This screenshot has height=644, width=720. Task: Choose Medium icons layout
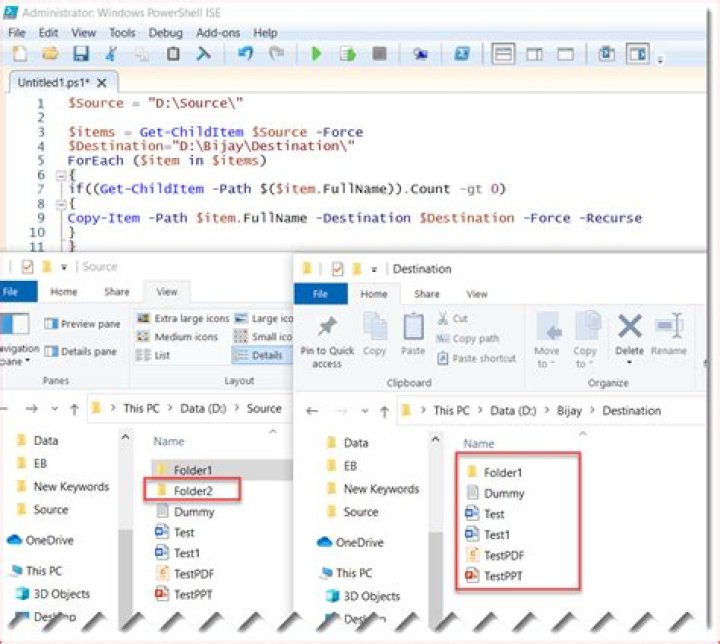pyautogui.click(x=178, y=337)
